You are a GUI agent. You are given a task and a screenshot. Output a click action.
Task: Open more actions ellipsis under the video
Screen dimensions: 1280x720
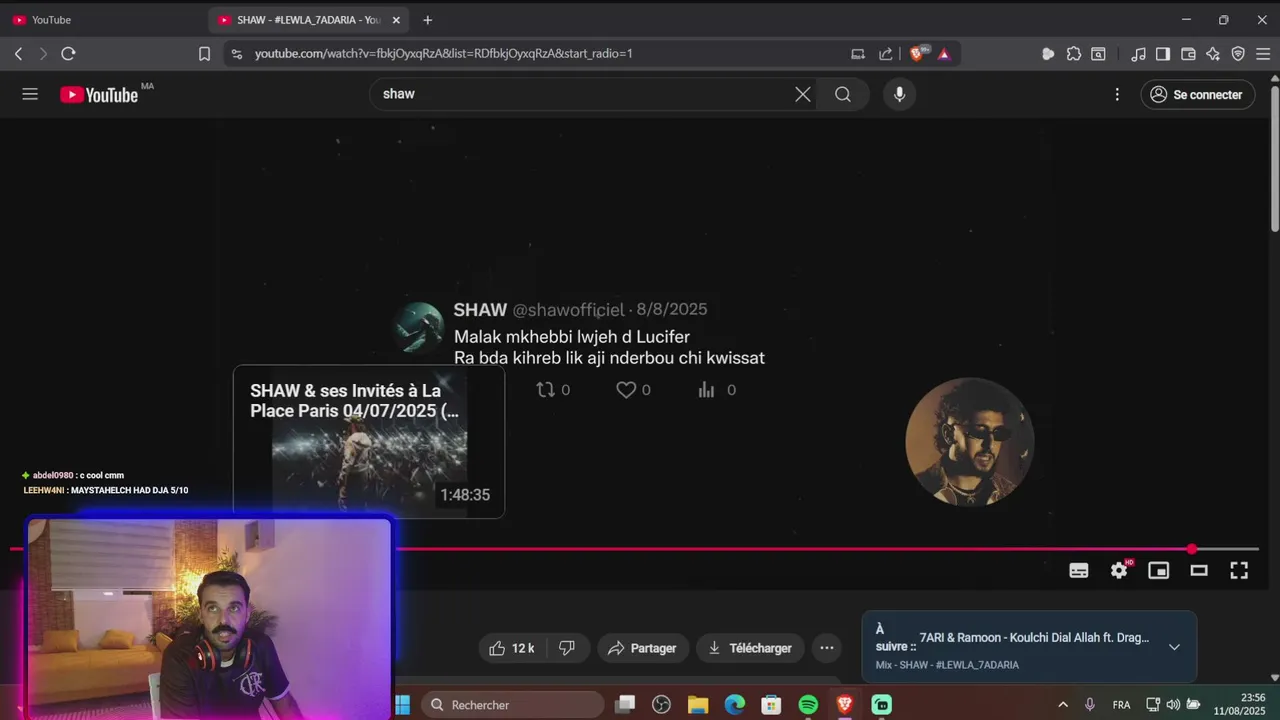click(x=827, y=648)
